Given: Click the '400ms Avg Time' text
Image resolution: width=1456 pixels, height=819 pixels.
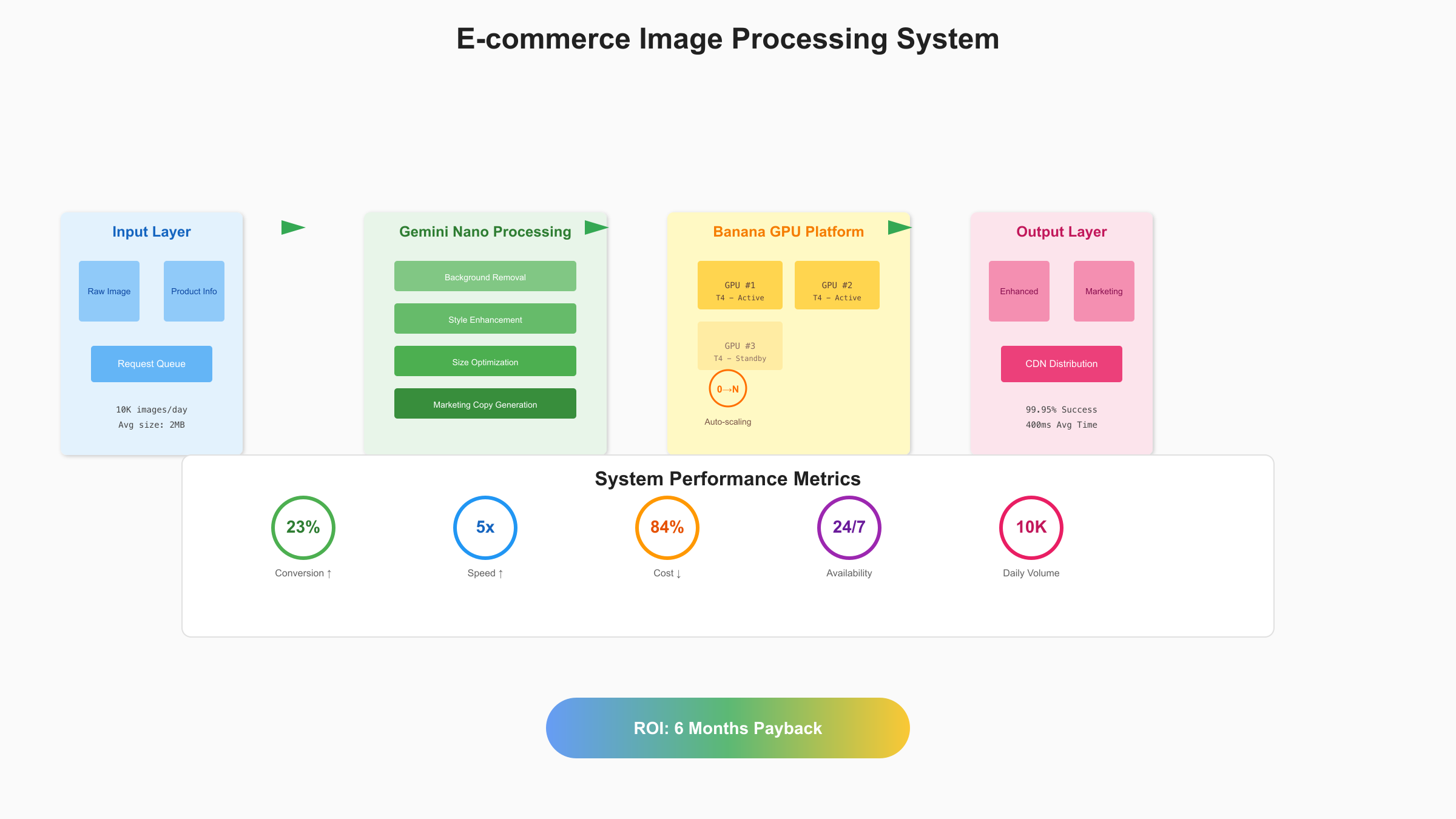Looking at the screenshot, I should pyautogui.click(x=1062, y=425).
